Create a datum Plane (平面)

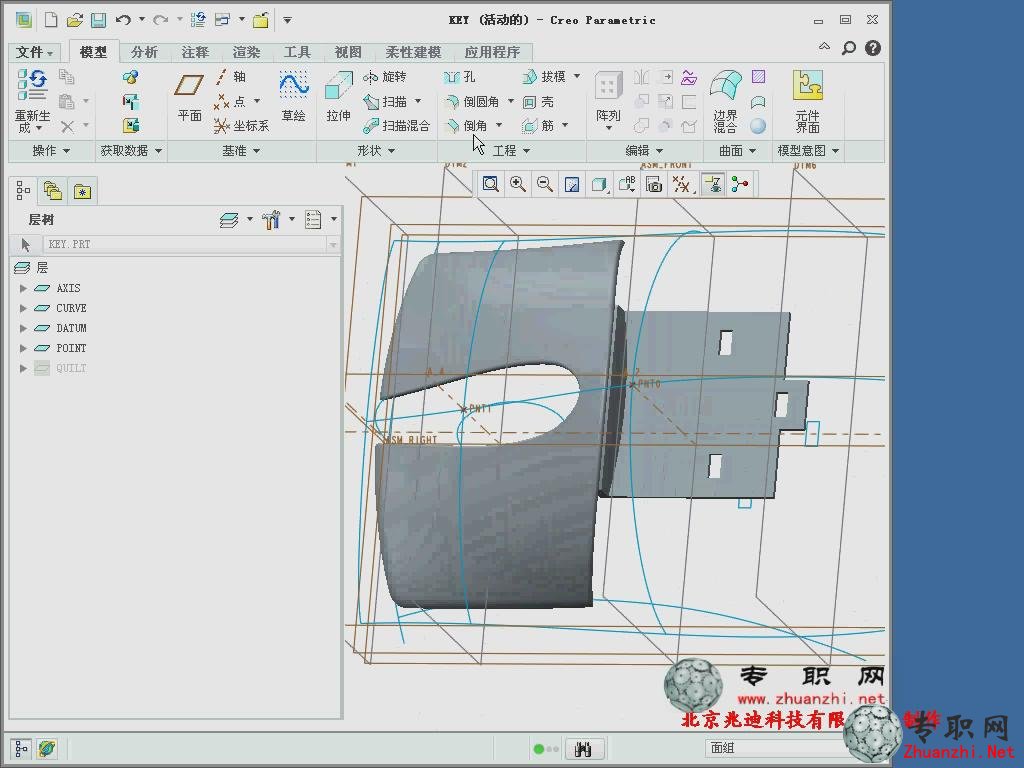click(189, 98)
